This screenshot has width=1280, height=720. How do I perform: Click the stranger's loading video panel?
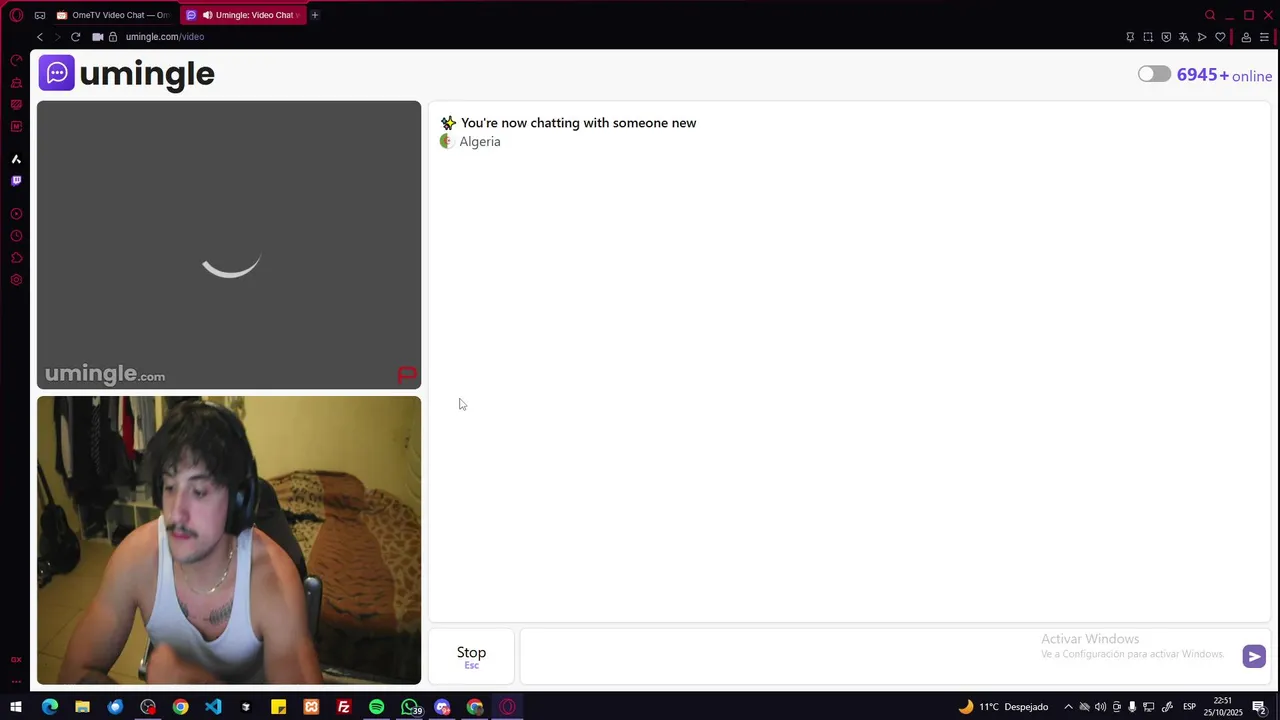click(x=229, y=245)
